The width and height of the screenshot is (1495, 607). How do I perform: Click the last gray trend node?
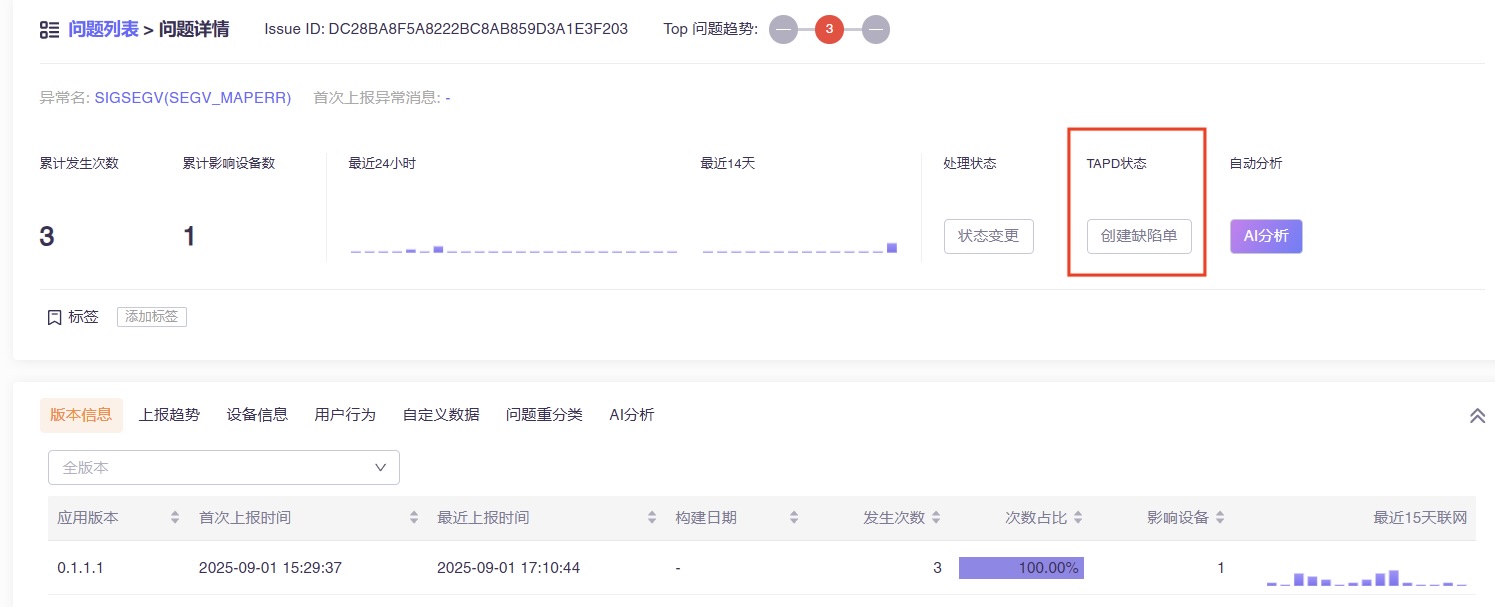[x=875, y=29]
